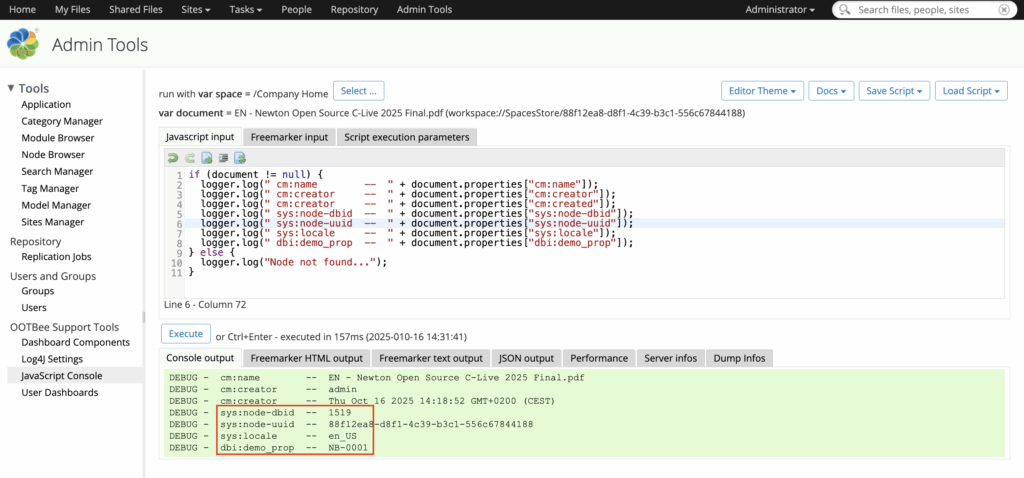Click the Alfresco logo beside Admin Tools
This screenshot has width=1024, height=478.
(23, 45)
